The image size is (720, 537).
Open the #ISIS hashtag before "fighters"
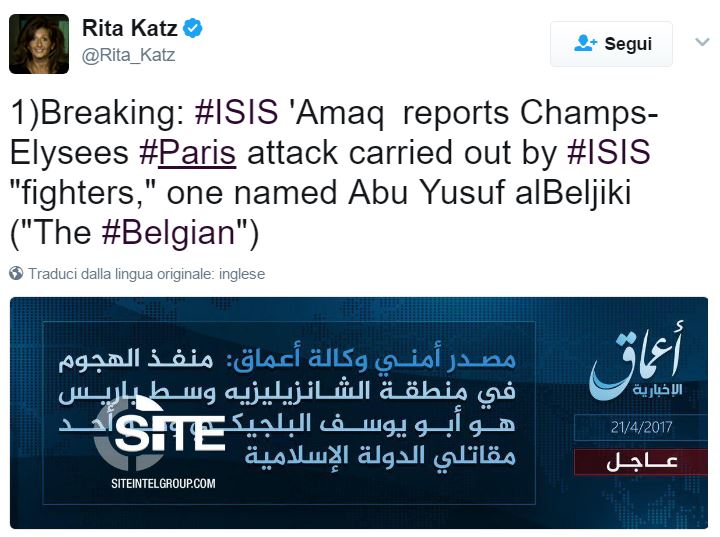coord(608,154)
